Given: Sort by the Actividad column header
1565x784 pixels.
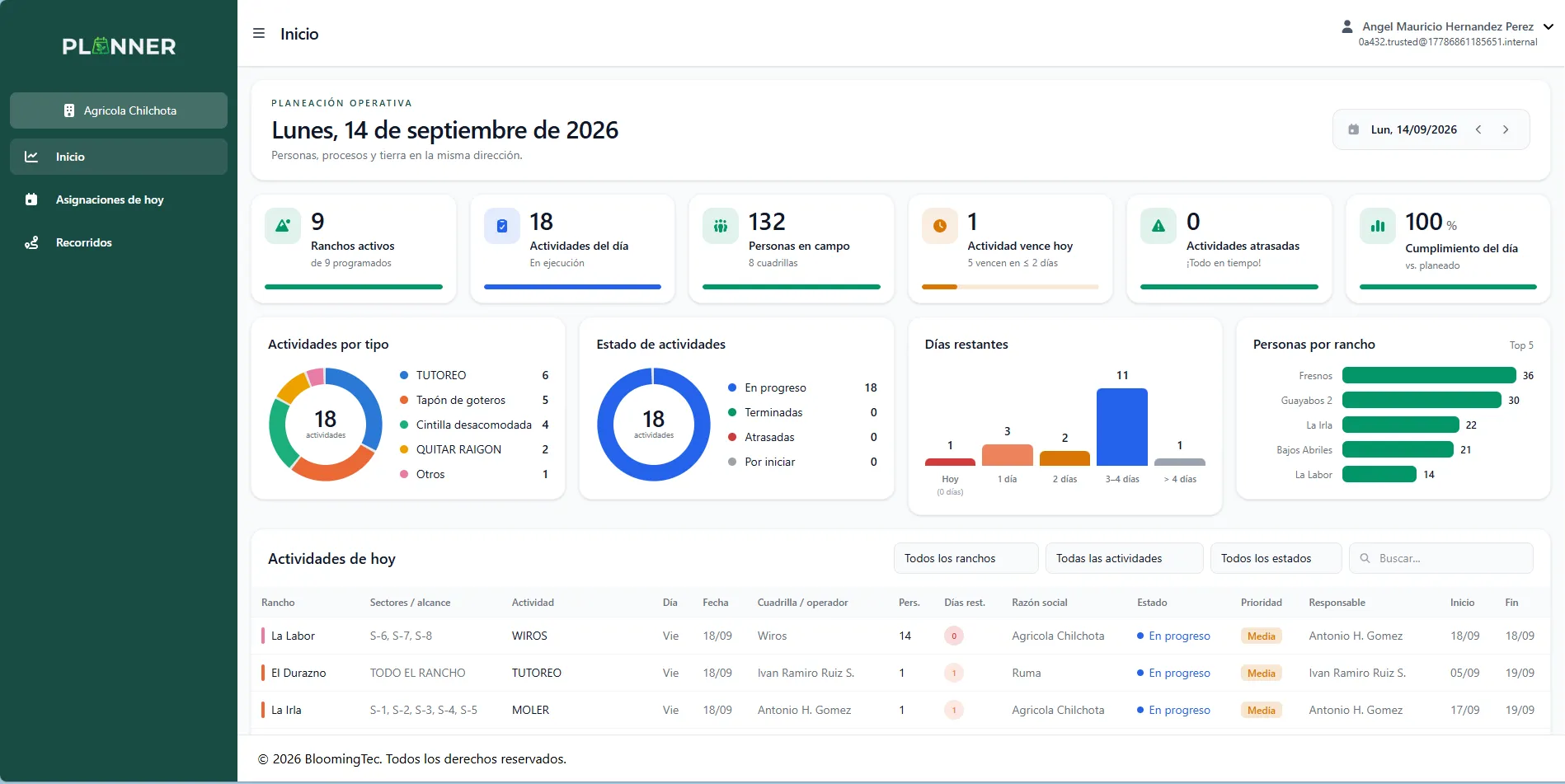Looking at the screenshot, I should pyautogui.click(x=533, y=603).
